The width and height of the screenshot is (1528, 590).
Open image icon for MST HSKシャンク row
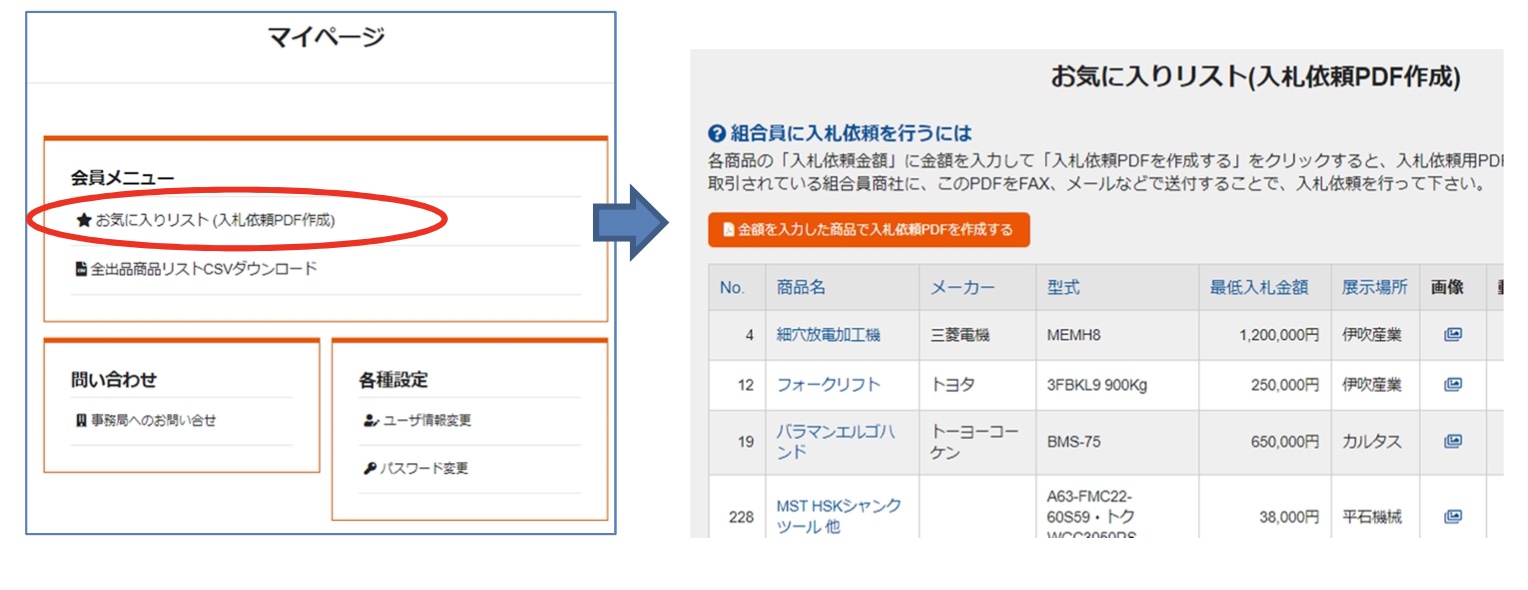(1453, 517)
